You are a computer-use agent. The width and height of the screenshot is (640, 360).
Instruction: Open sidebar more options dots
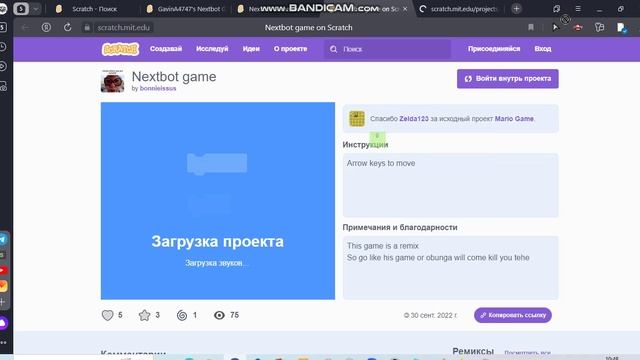point(3,342)
